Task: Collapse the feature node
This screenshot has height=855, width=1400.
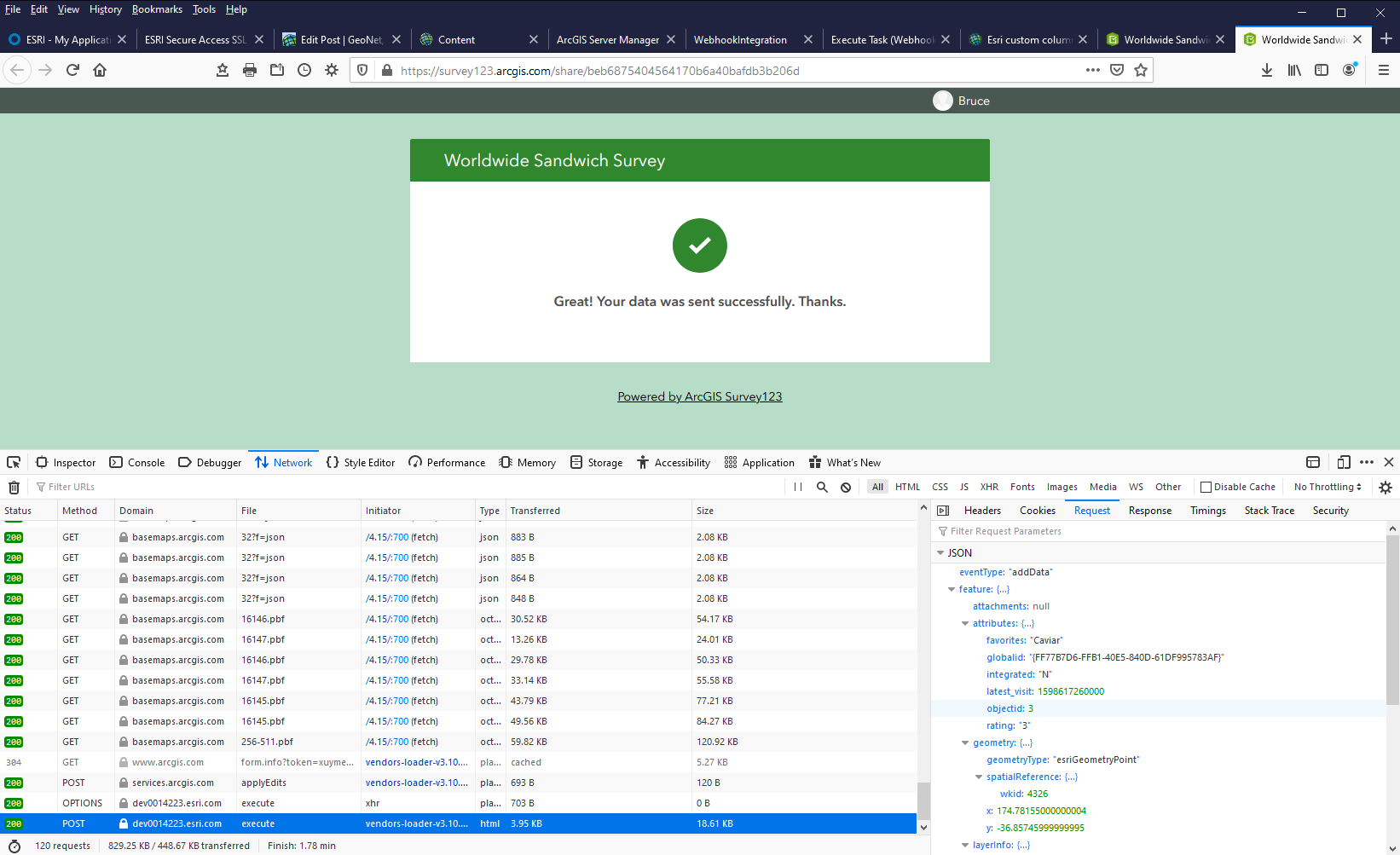Action: tap(952, 589)
